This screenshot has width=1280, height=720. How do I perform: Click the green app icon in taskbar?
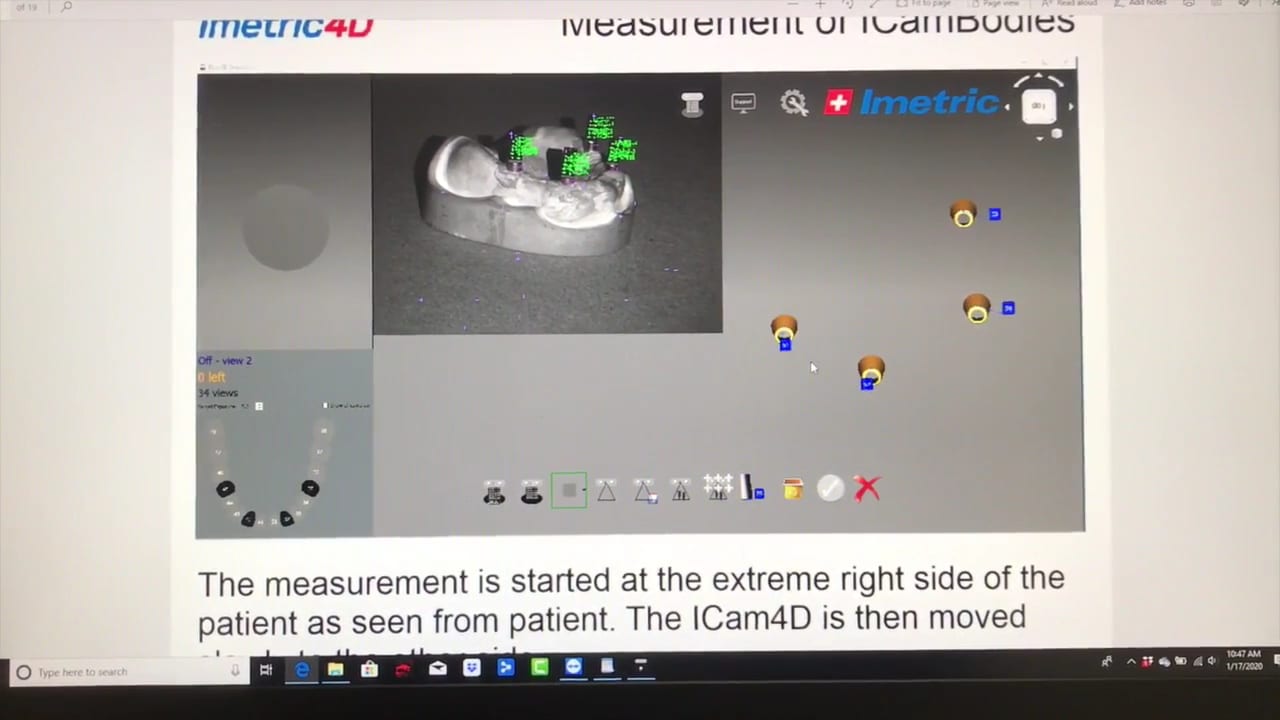(539, 667)
